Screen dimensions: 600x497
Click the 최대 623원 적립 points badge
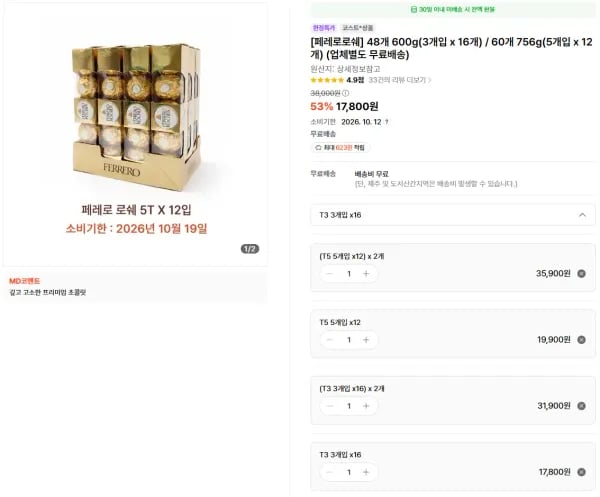(x=340, y=147)
